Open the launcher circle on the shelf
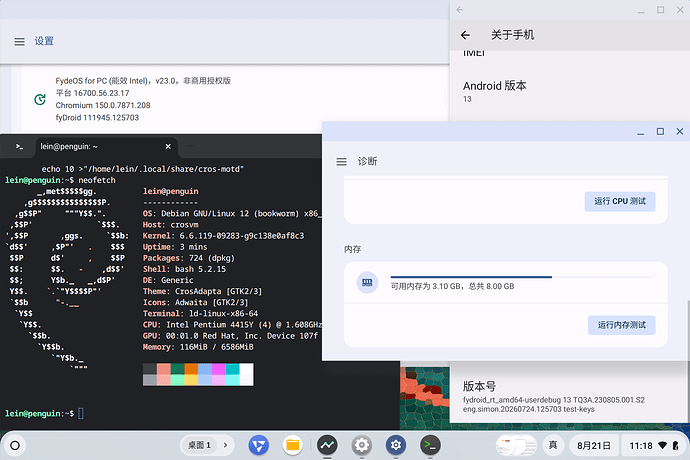Screen dimensions: 690x460 [x=15, y=445]
